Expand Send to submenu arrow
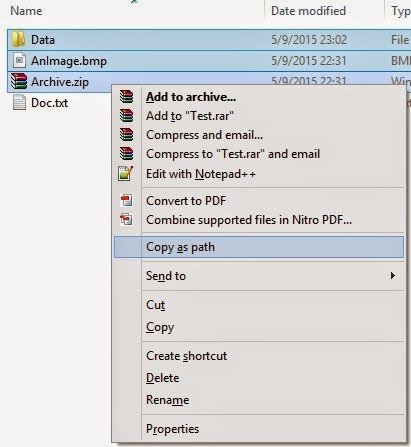This screenshot has height=447, width=411. (393, 276)
